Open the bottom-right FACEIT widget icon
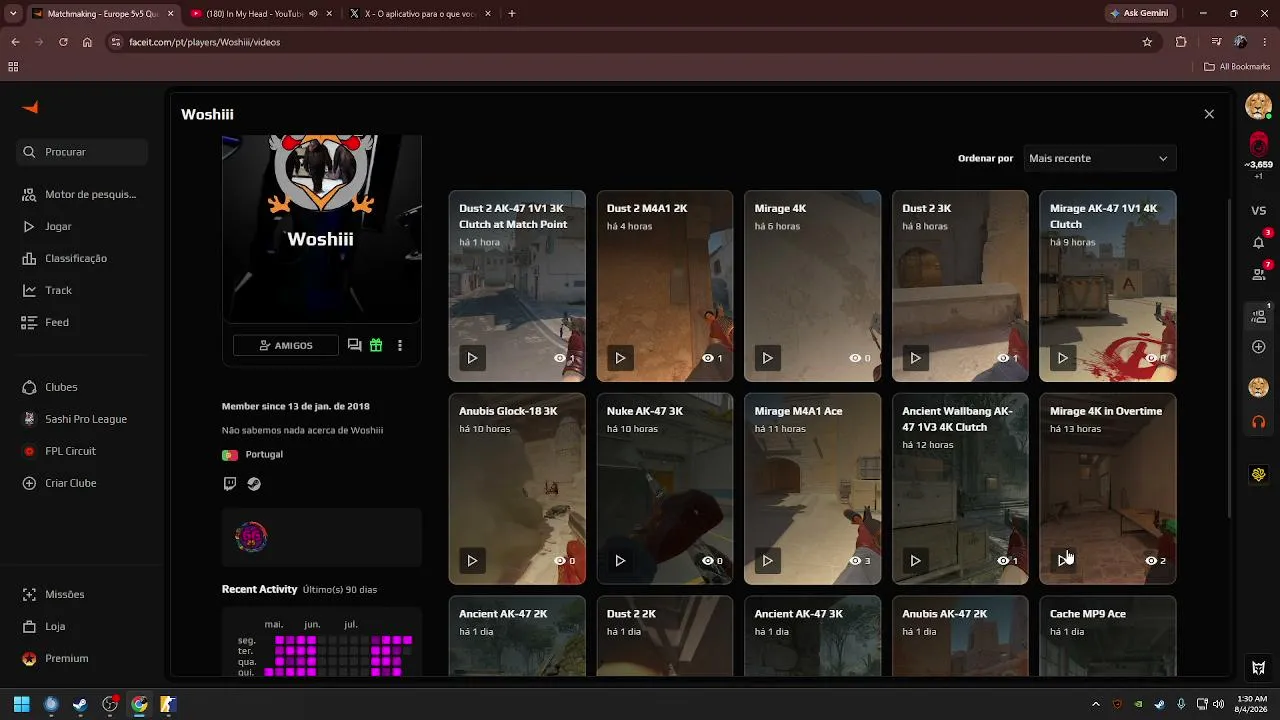Viewport: 1280px width, 720px height. pos(1258,668)
